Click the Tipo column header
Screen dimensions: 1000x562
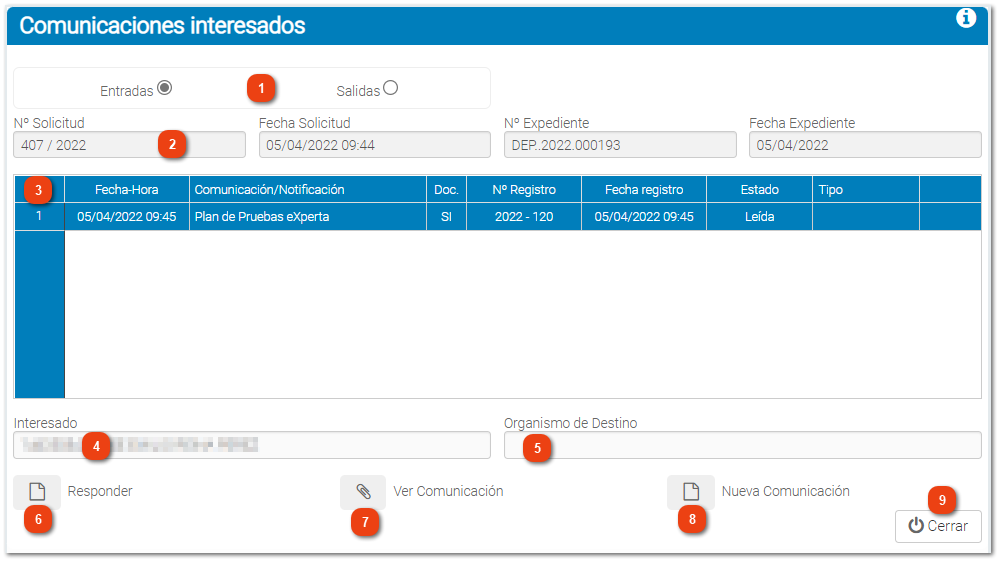[x=866, y=189]
